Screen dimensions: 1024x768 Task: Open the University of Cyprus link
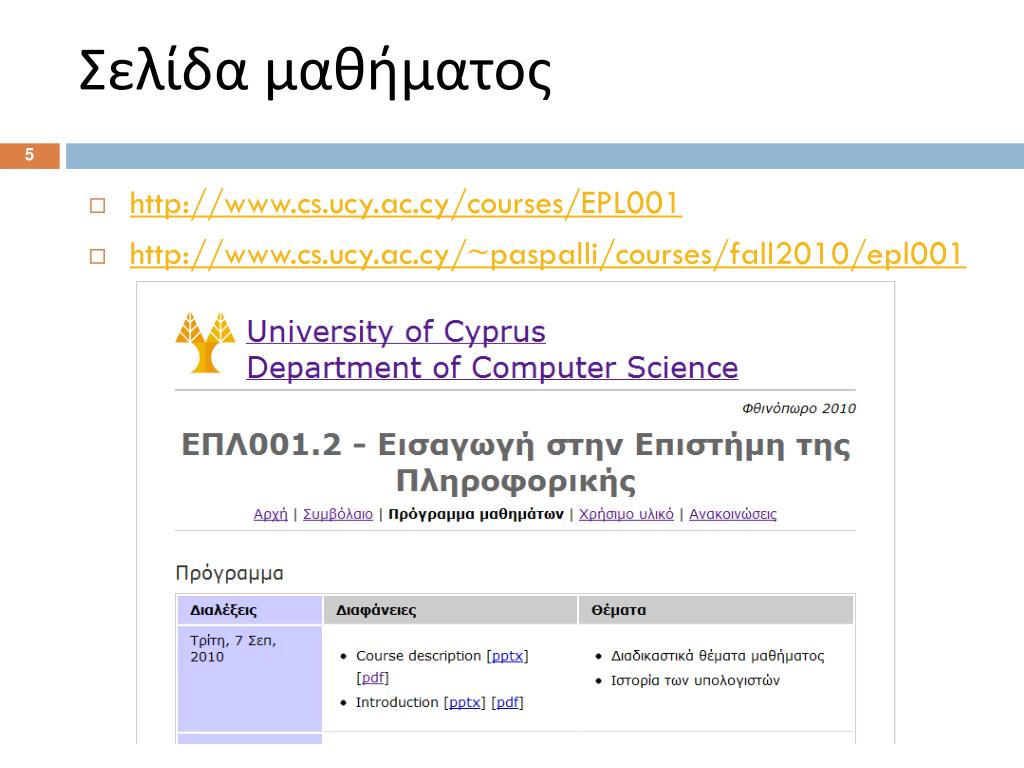tap(396, 332)
